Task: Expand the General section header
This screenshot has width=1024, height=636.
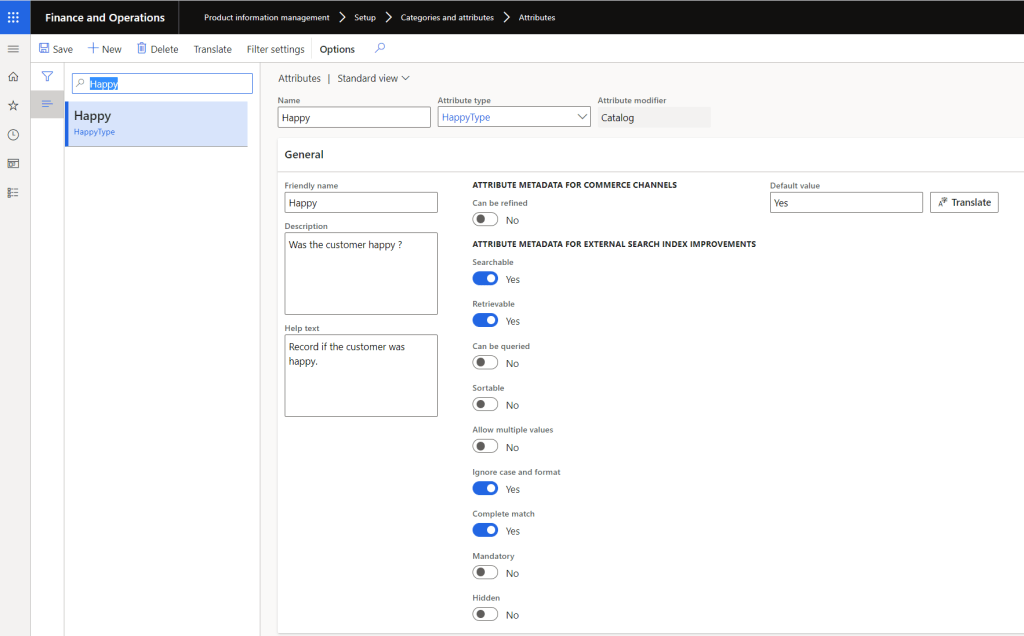Action: pyautogui.click(x=302, y=154)
